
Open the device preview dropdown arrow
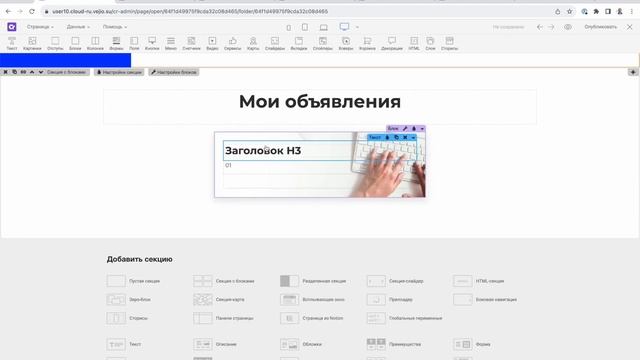(x=357, y=27)
